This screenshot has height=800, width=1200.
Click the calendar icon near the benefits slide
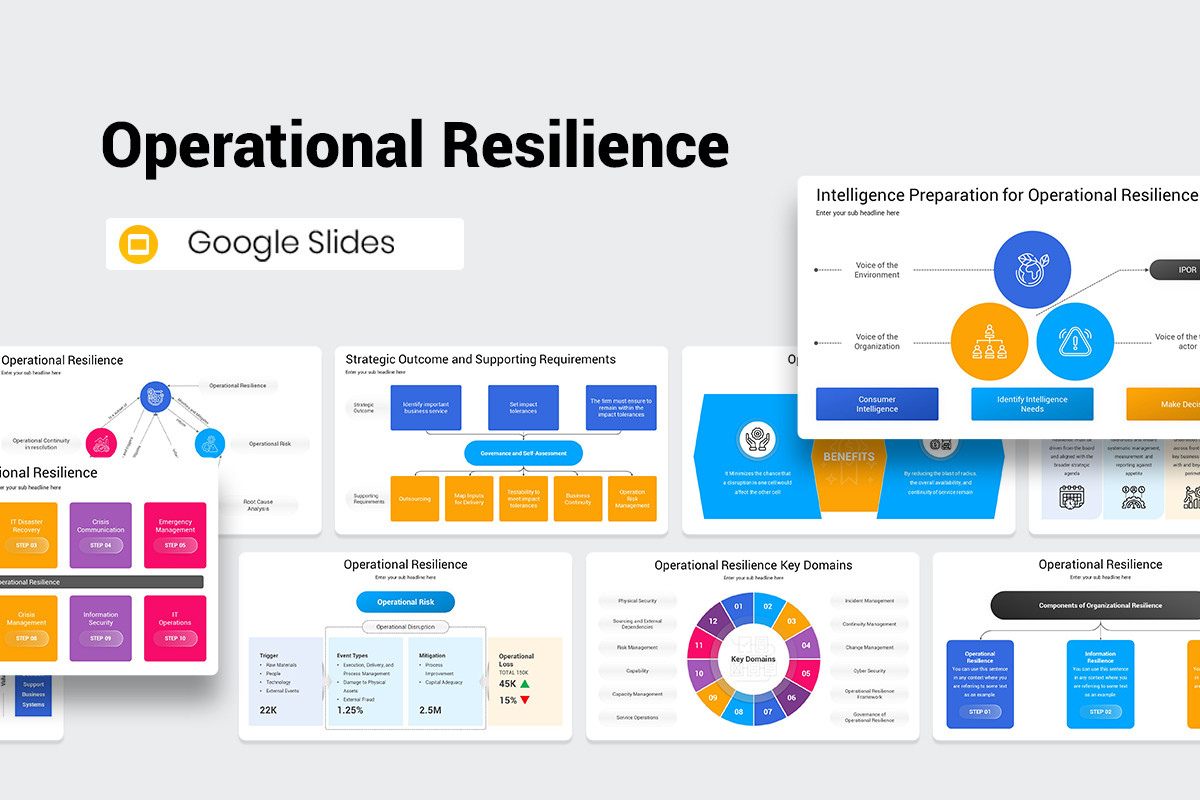[x=1072, y=496]
